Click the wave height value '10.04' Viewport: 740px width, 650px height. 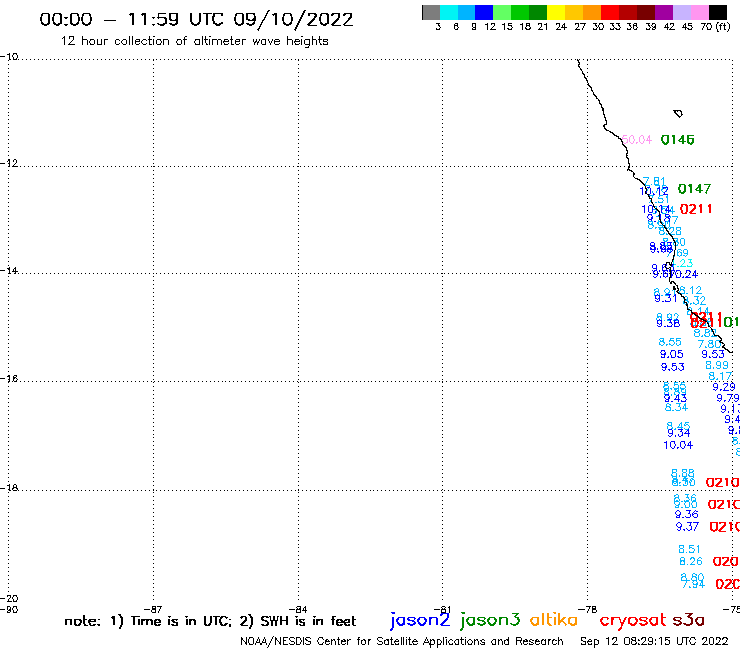point(678,445)
